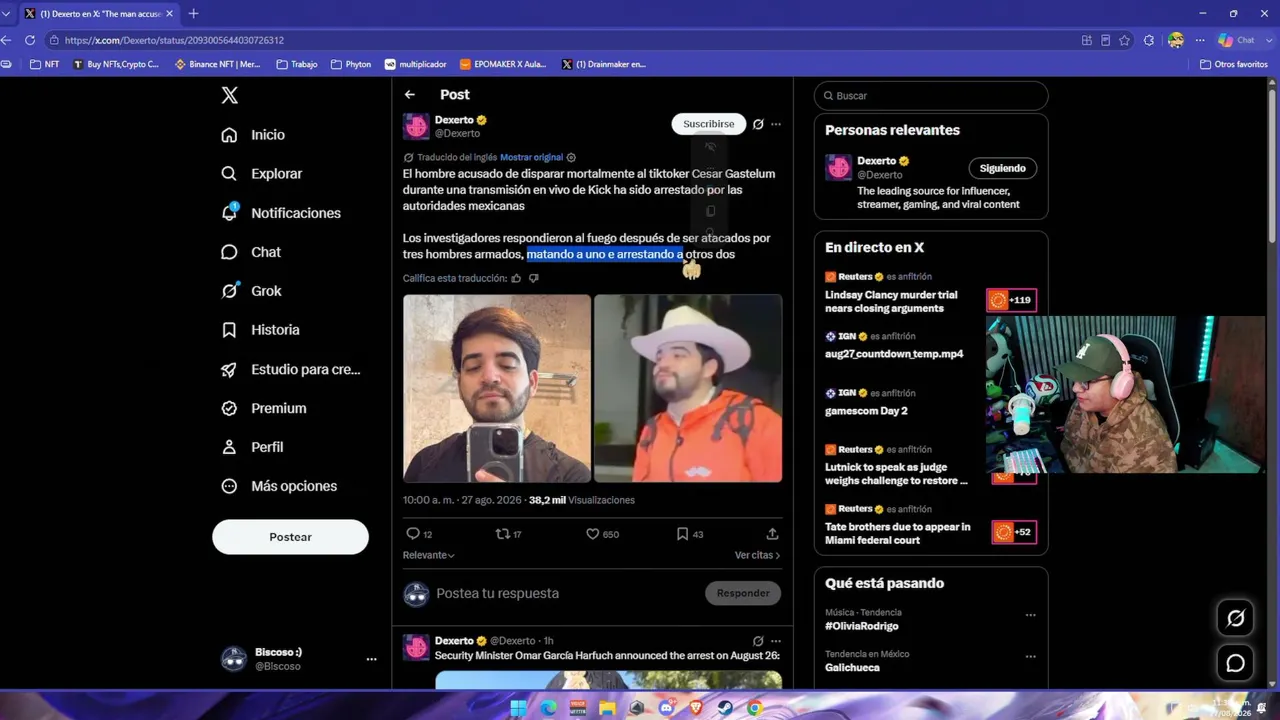The height and width of the screenshot is (720, 1280).
Task: Open options dots for Galichueca trend
Action: (1030, 657)
